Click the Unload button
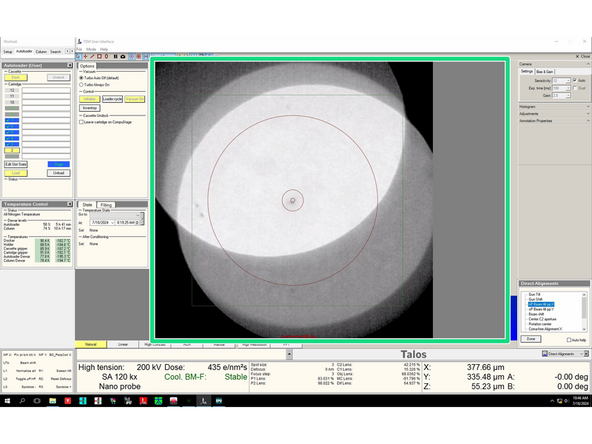Image resolution: width=592 pixels, height=444 pixels. [x=59, y=173]
